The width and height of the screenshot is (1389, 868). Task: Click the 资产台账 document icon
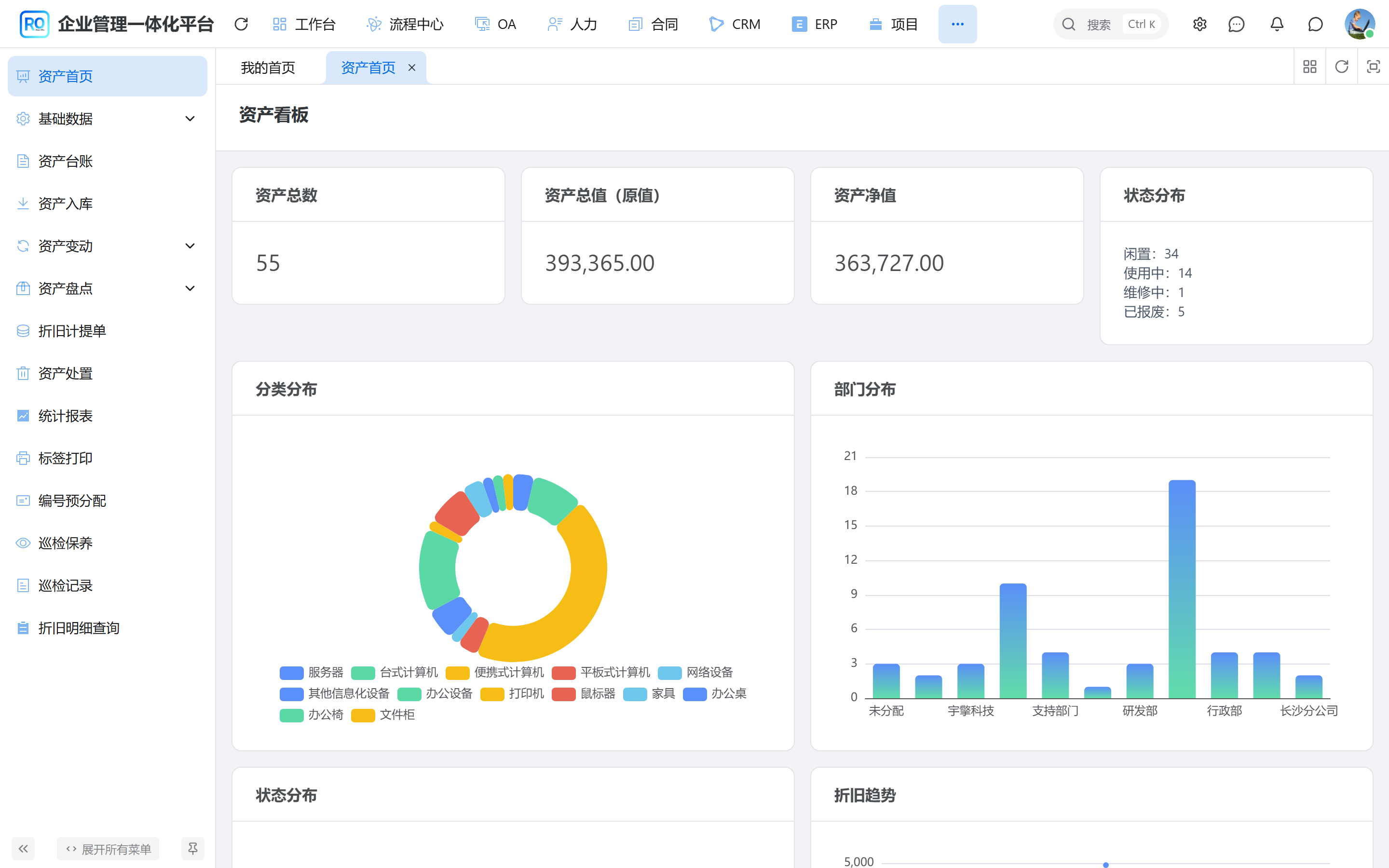[x=23, y=162]
